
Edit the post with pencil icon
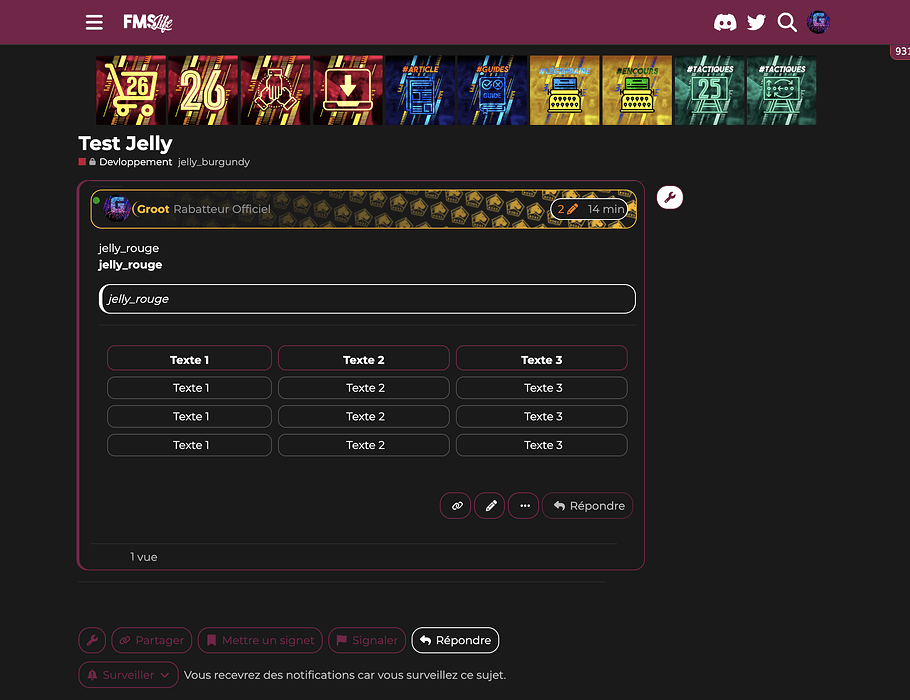click(x=490, y=506)
